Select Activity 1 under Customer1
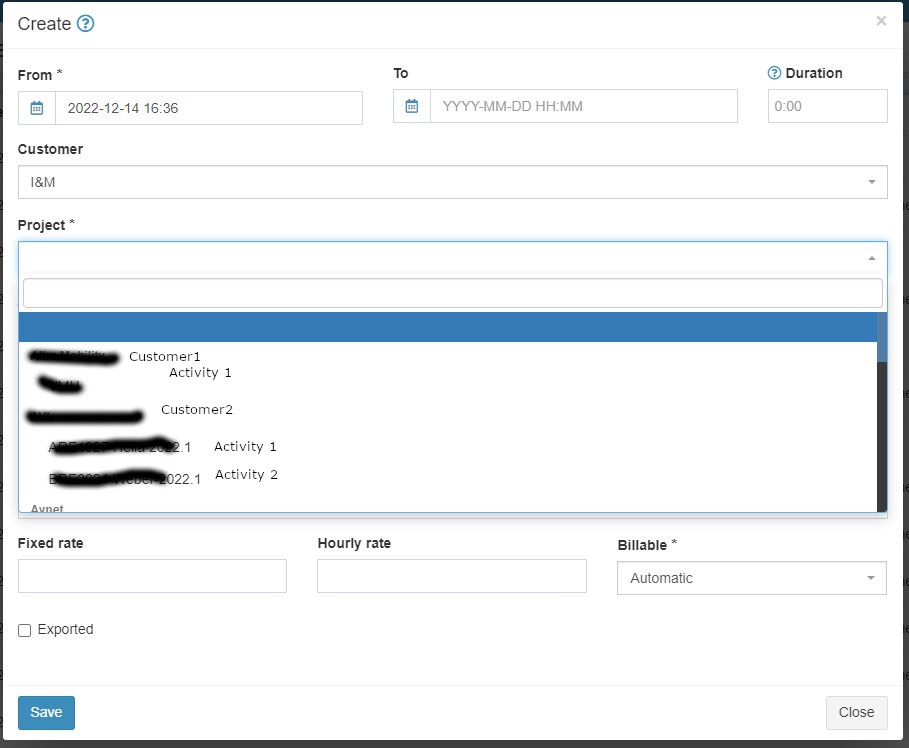This screenshot has height=748, width=909. coord(202,372)
